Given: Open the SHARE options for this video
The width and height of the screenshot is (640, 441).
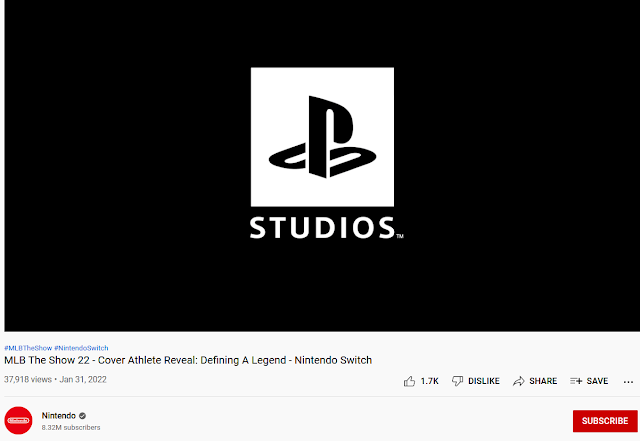Looking at the screenshot, I should [535, 381].
